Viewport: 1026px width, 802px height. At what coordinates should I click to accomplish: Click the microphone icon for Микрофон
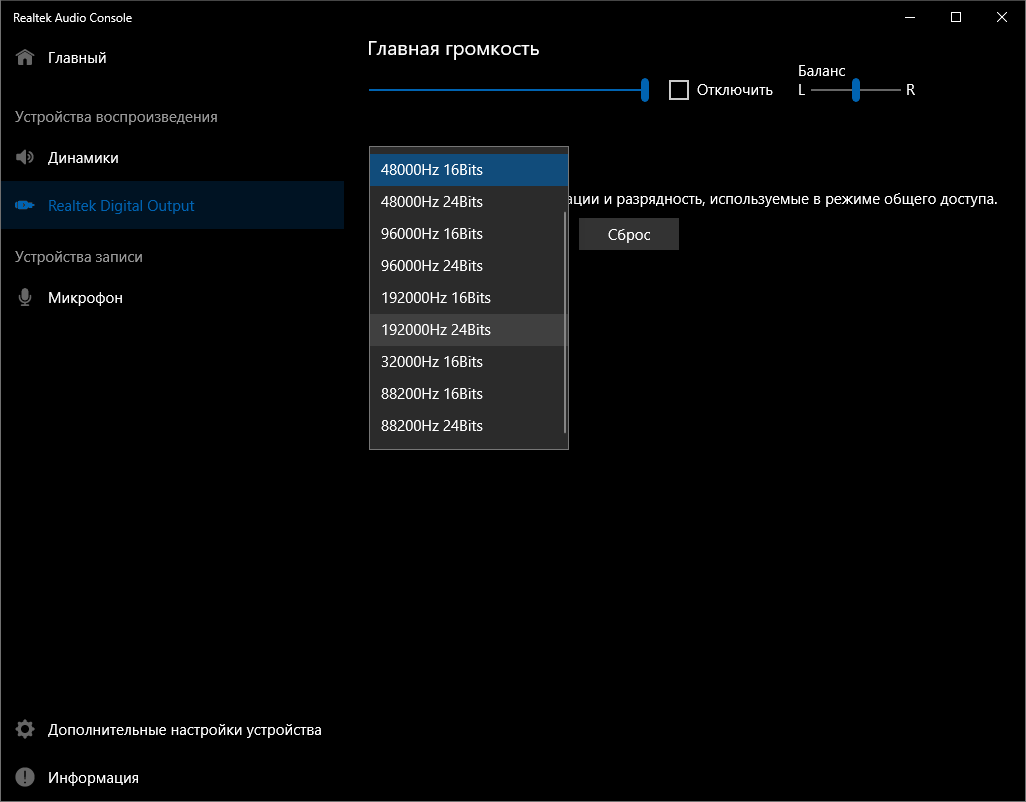tap(25, 298)
